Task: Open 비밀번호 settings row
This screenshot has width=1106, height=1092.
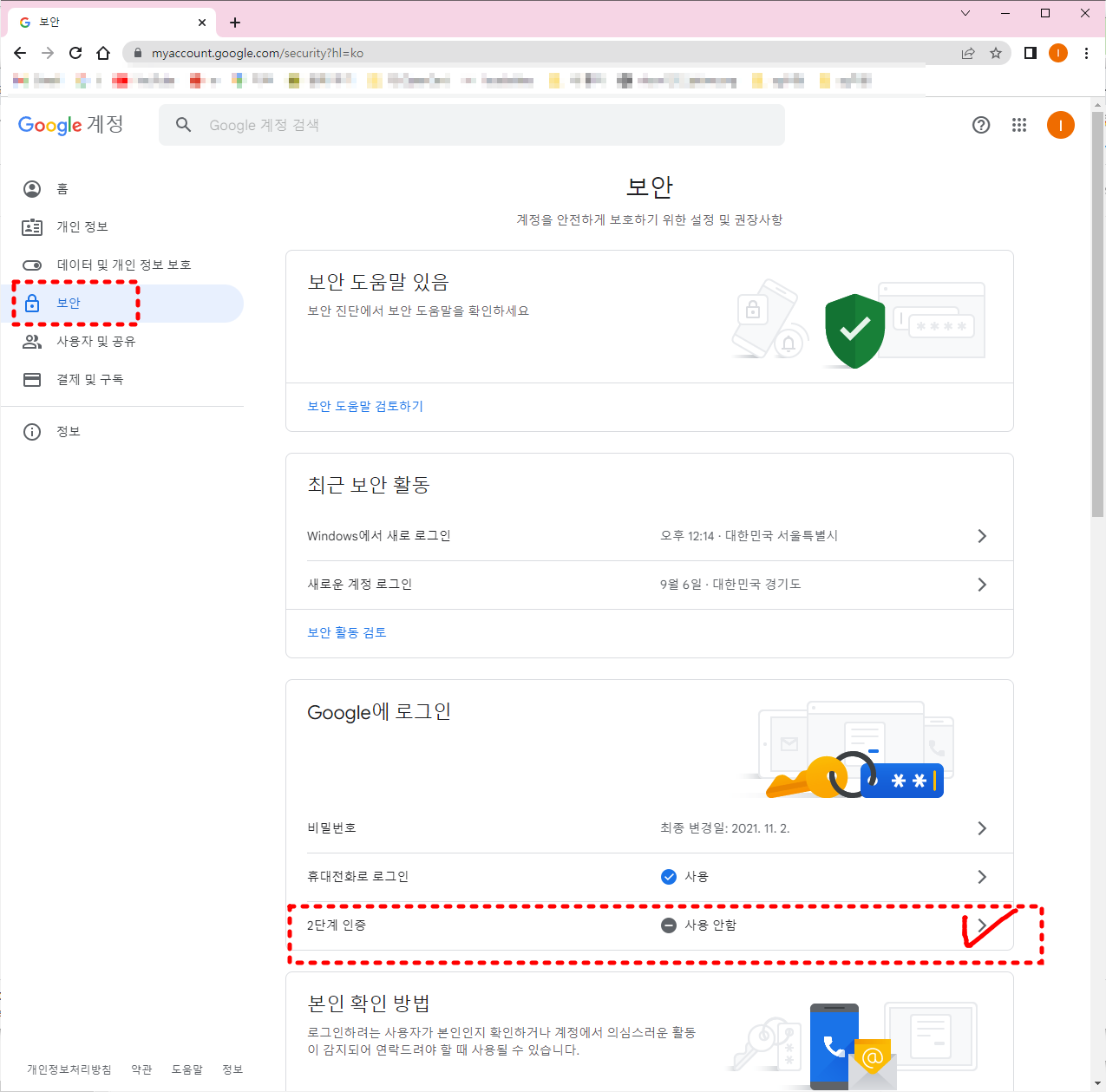Action: (x=650, y=828)
